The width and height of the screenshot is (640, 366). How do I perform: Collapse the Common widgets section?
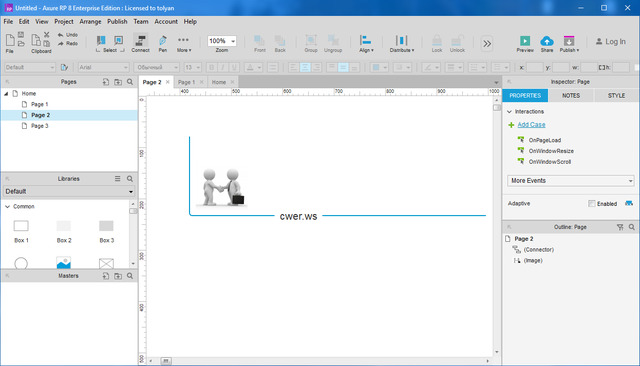tap(7, 206)
